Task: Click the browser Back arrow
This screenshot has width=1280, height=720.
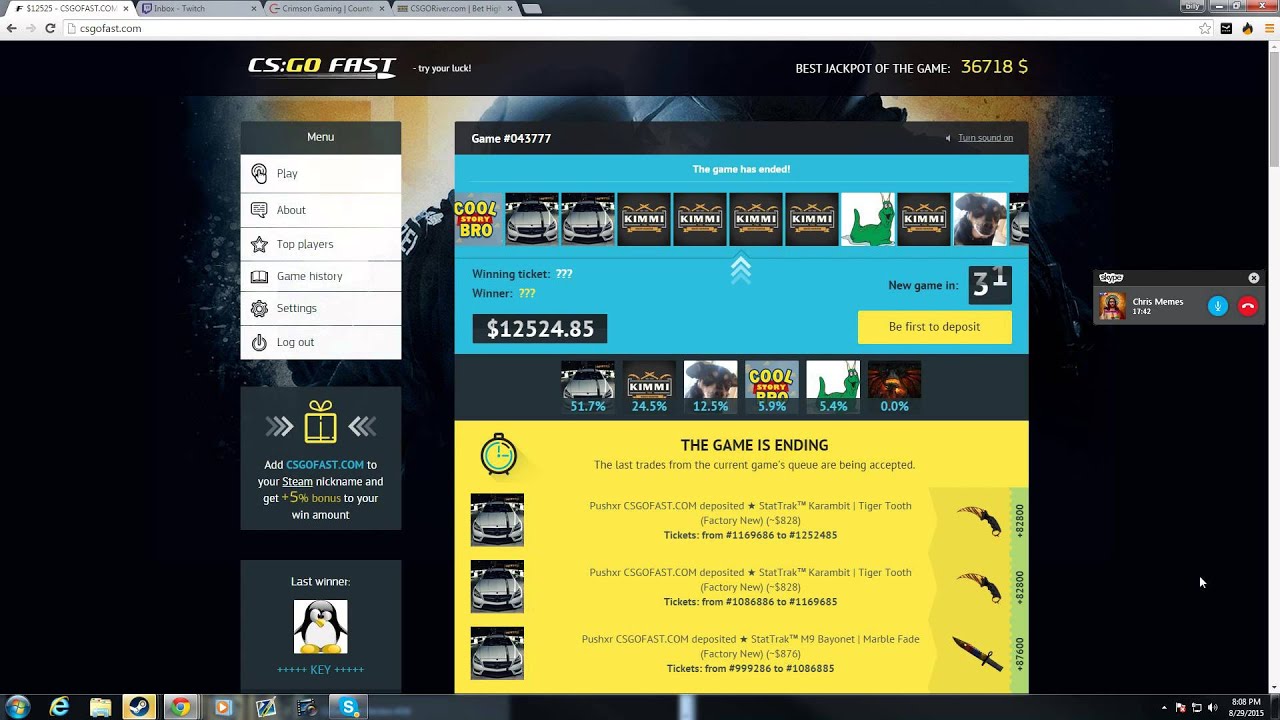Action: coord(11,28)
